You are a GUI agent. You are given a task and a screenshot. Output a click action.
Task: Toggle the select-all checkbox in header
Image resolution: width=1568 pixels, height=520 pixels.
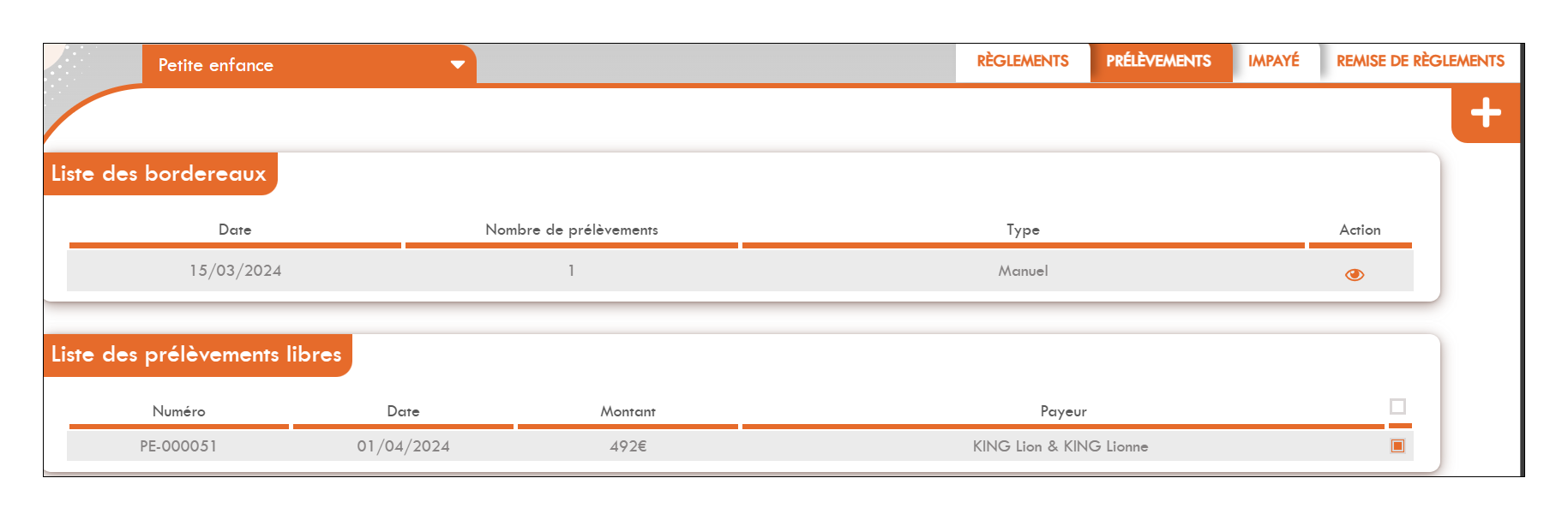click(1397, 407)
